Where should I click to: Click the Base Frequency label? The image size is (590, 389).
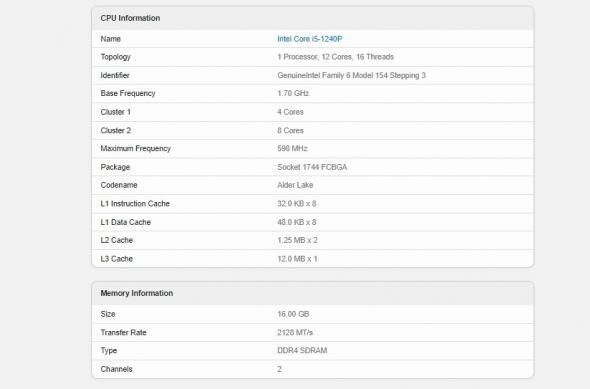click(x=128, y=93)
